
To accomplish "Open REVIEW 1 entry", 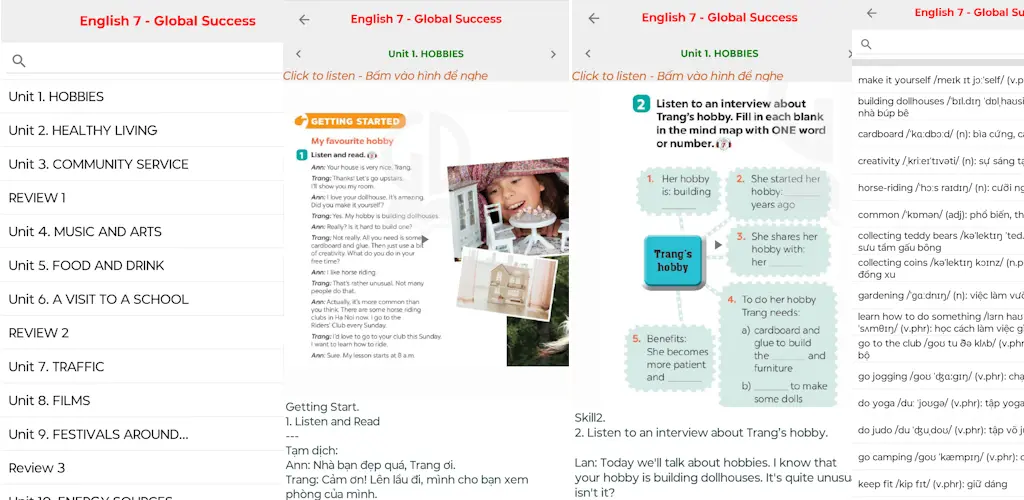I will point(142,198).
